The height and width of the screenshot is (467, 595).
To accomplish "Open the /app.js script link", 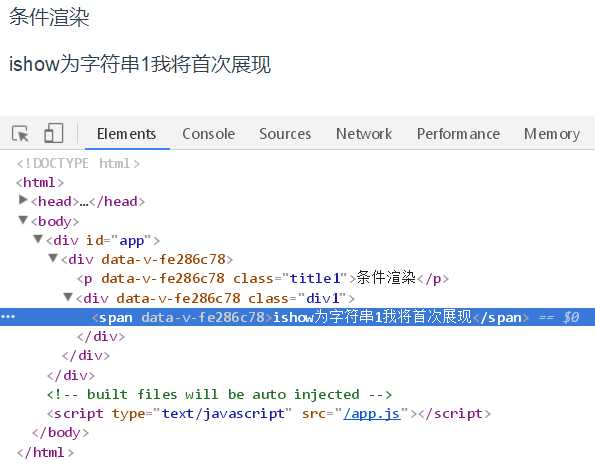I will [x=372, y=414].
